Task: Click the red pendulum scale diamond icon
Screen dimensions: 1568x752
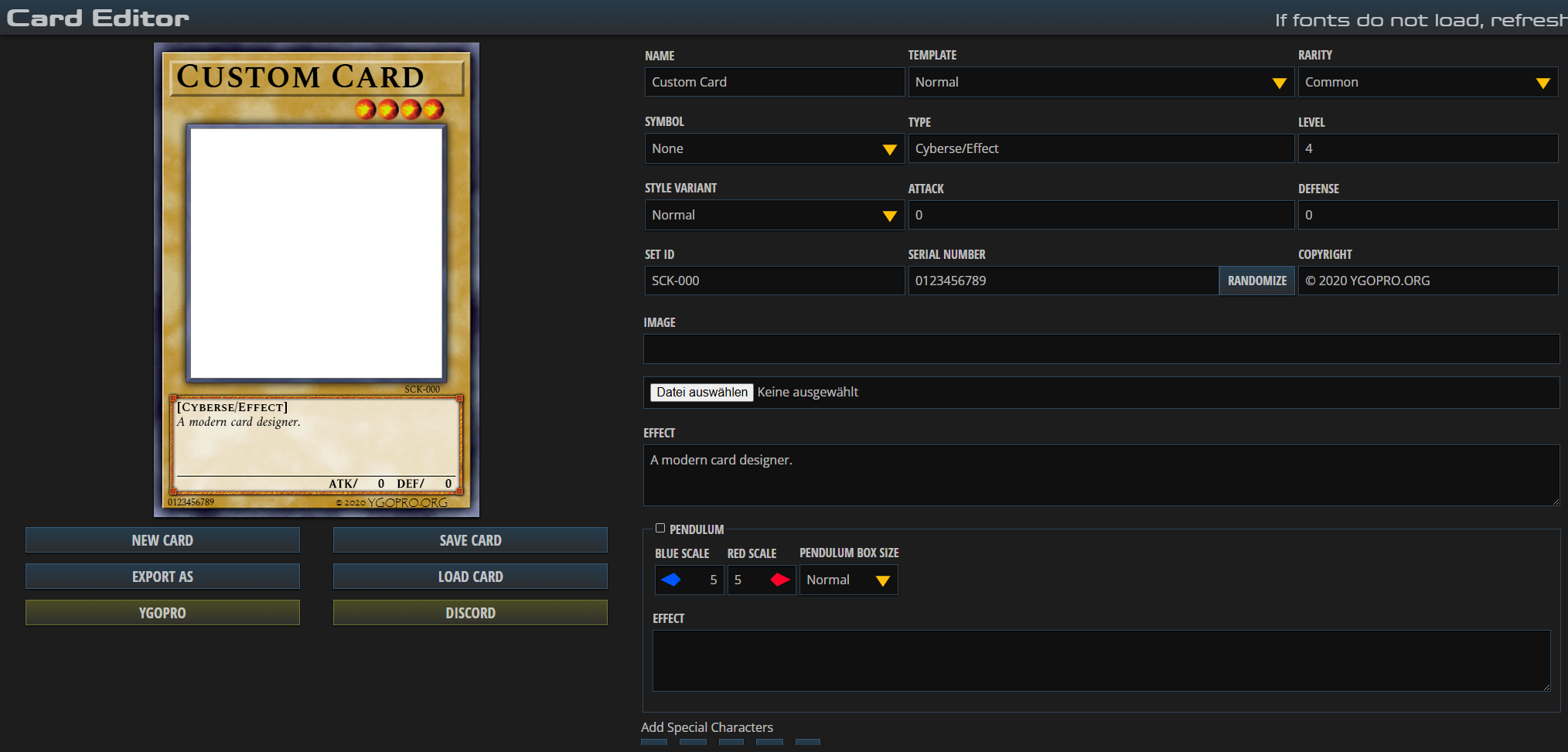Action: (780, 579)
